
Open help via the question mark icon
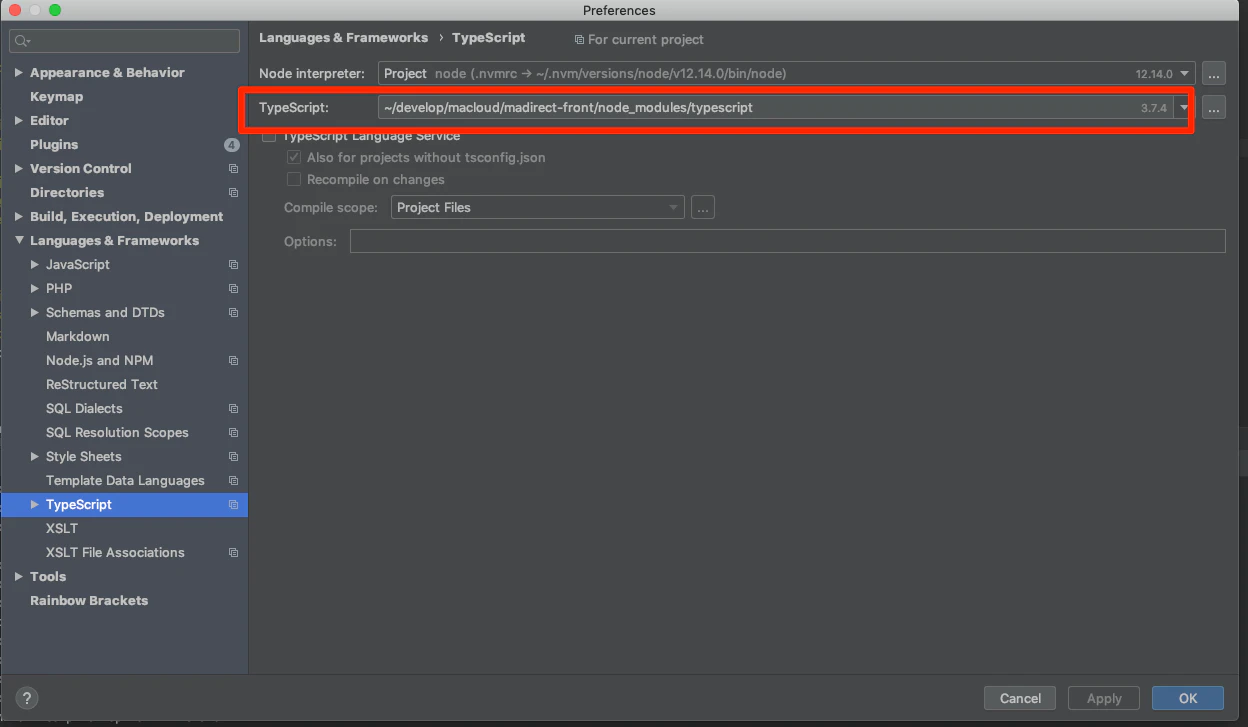pyautogui.click(x=28, y=698)
